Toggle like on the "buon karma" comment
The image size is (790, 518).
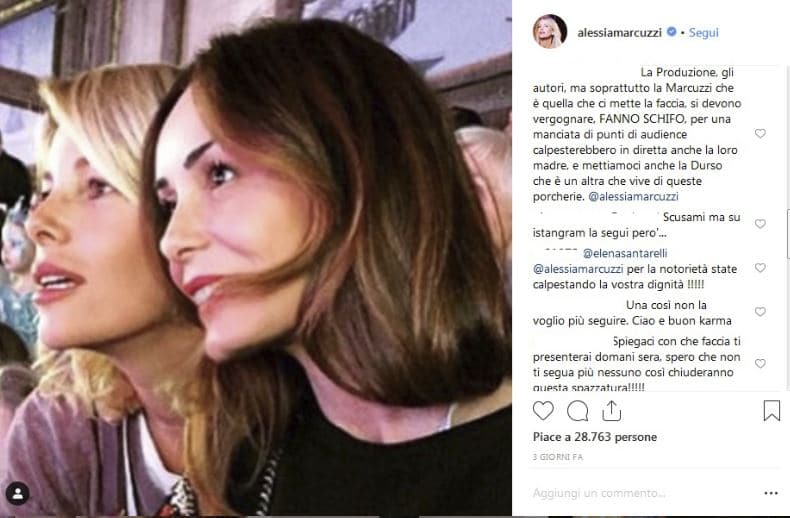760,313
